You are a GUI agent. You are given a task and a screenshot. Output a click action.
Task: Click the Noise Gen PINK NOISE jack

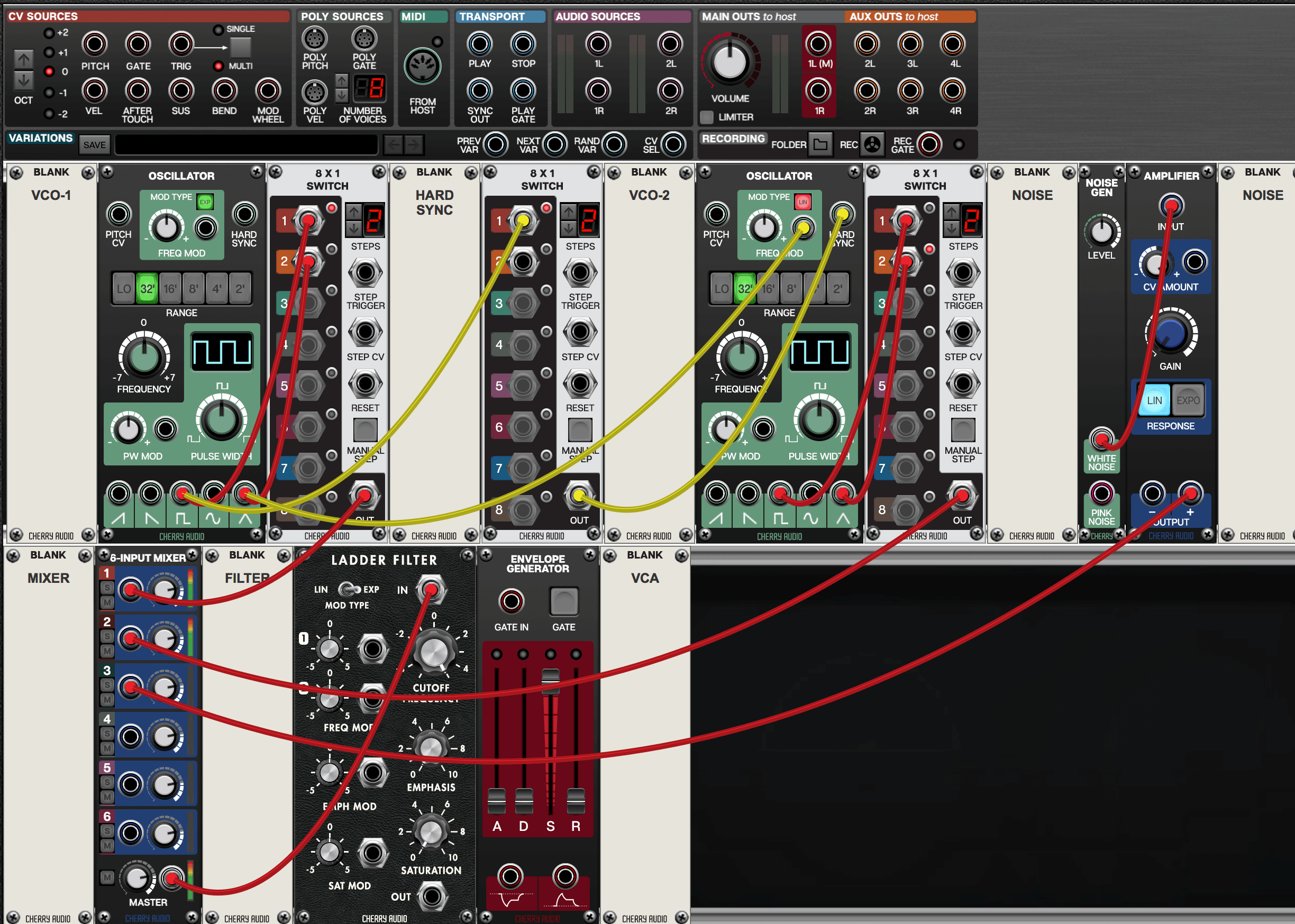pyautogui.click(x=1101, y=493)
